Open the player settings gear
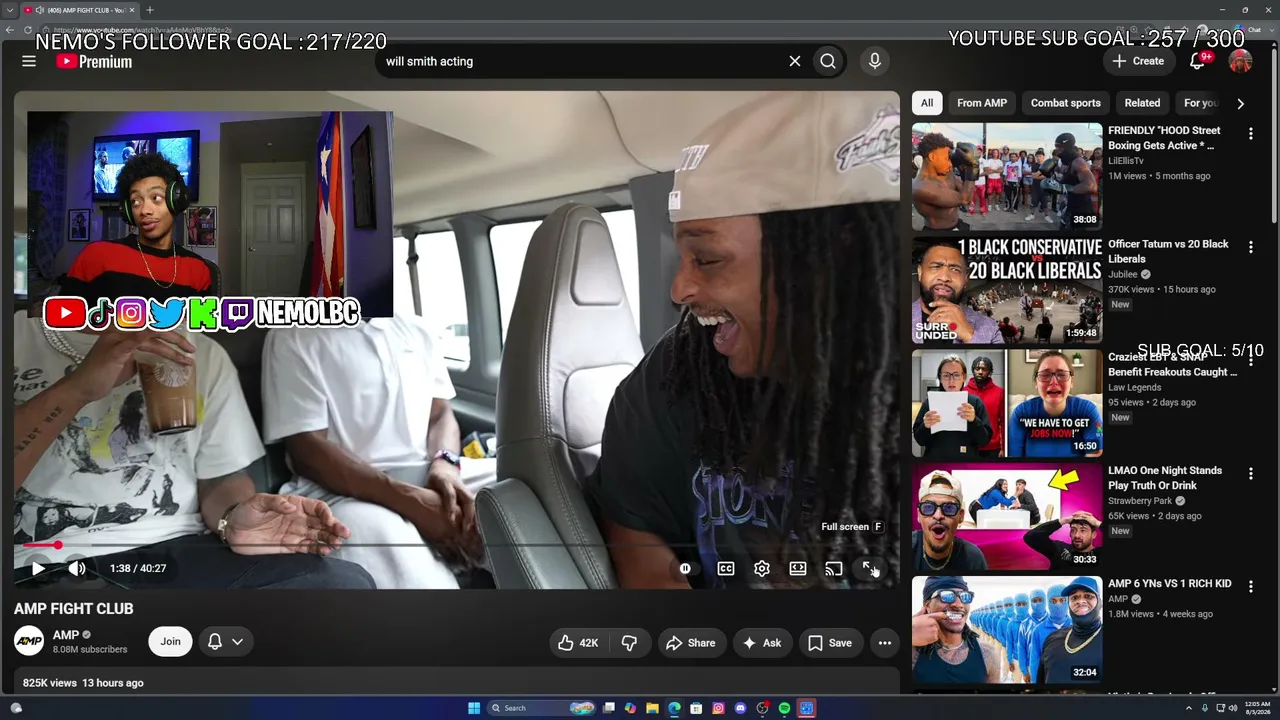 pyautogui.click(x=762, y=568)
